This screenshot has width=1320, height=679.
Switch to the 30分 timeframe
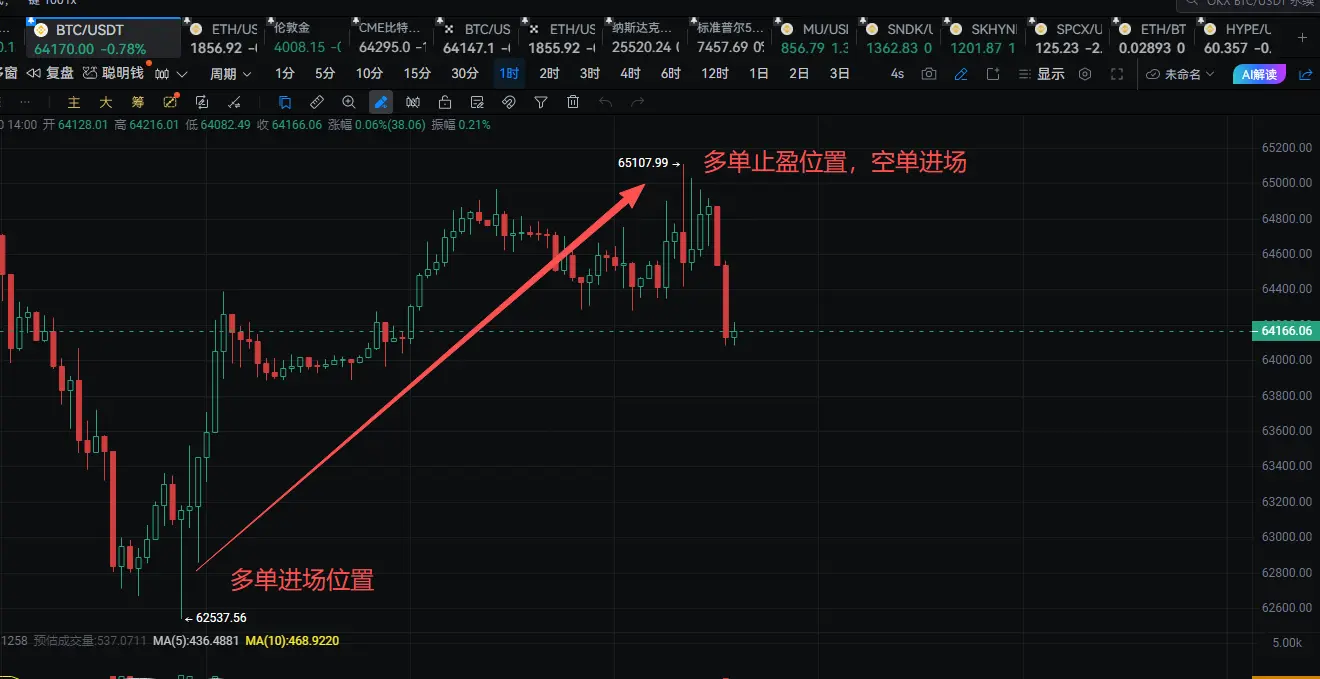464,73
